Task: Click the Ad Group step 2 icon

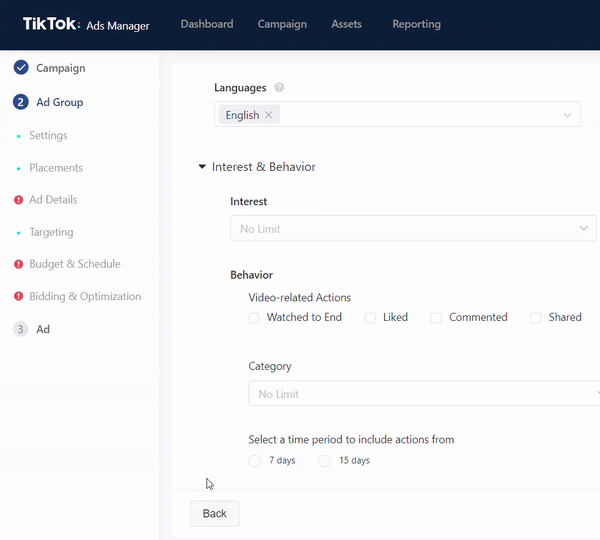Action: tap(21, 102)
